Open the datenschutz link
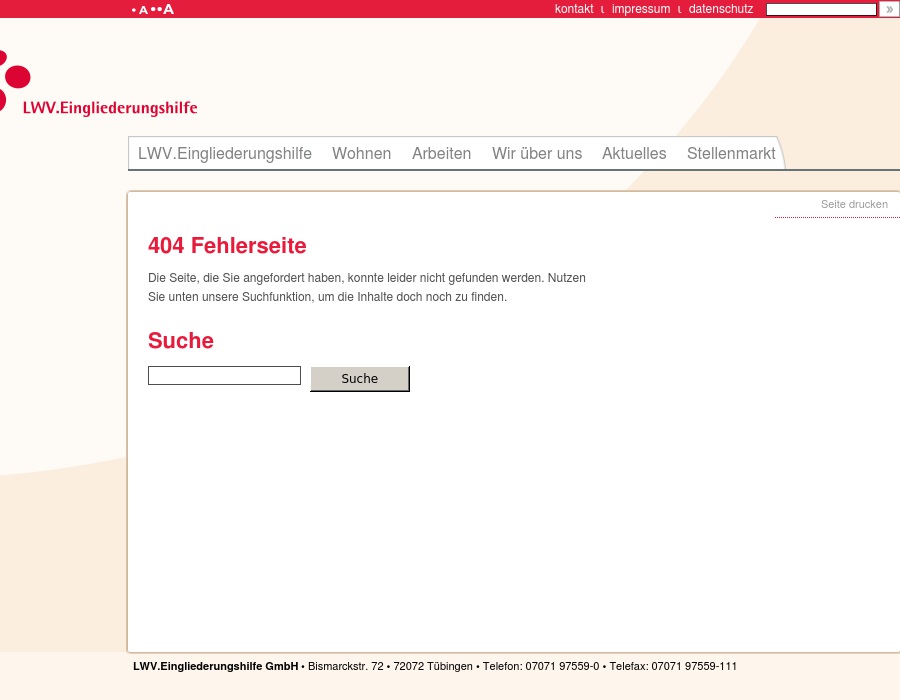Viewport: 900px width, 700px height. pos(720,9)
